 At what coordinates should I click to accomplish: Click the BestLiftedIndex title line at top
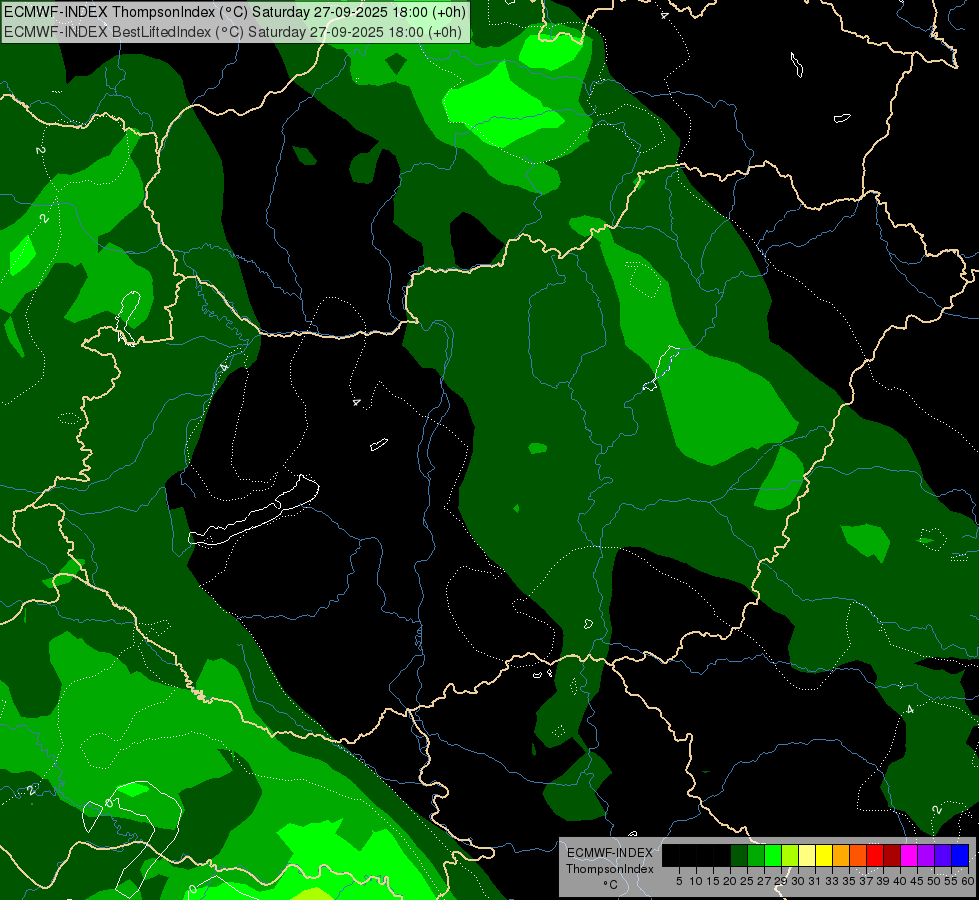tap(234, 31)
